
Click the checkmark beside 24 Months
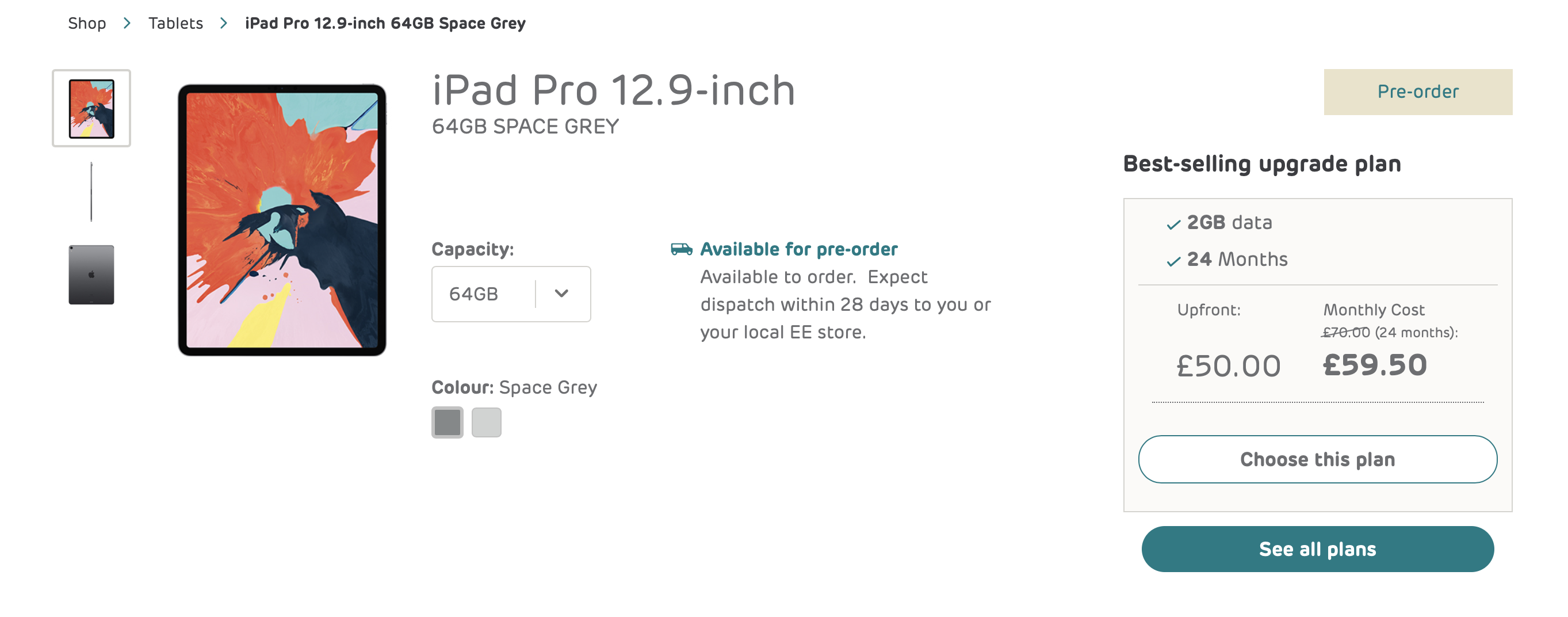pyautogui.click(x=1173, y=261)
